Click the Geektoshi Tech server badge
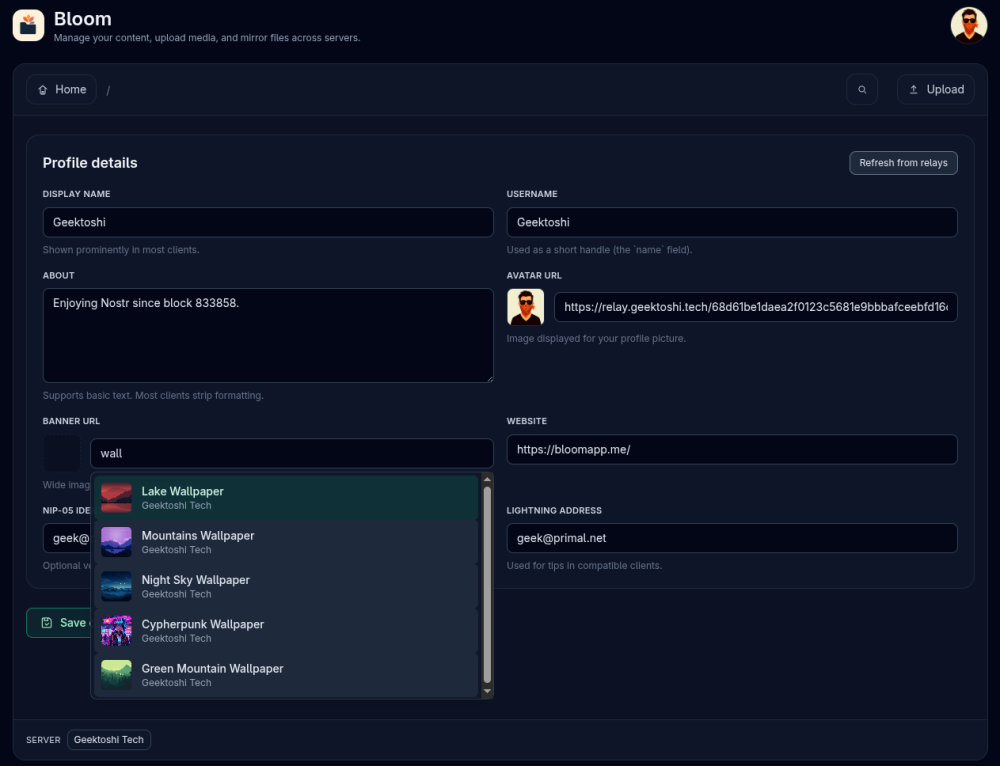 109,739
